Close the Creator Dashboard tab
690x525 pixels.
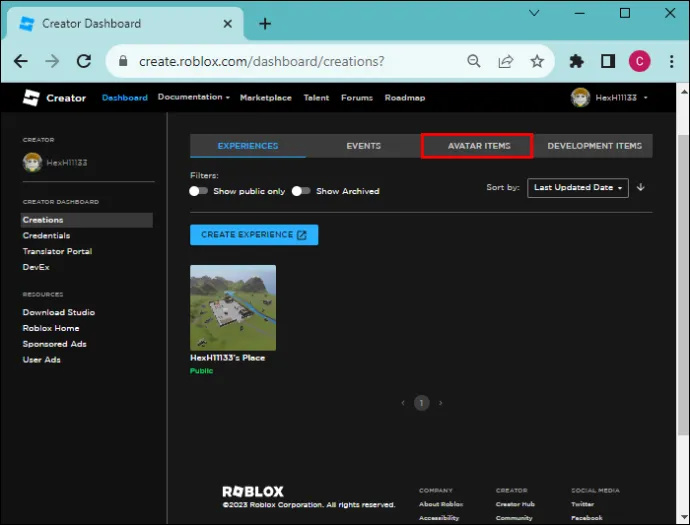point(228,24)
